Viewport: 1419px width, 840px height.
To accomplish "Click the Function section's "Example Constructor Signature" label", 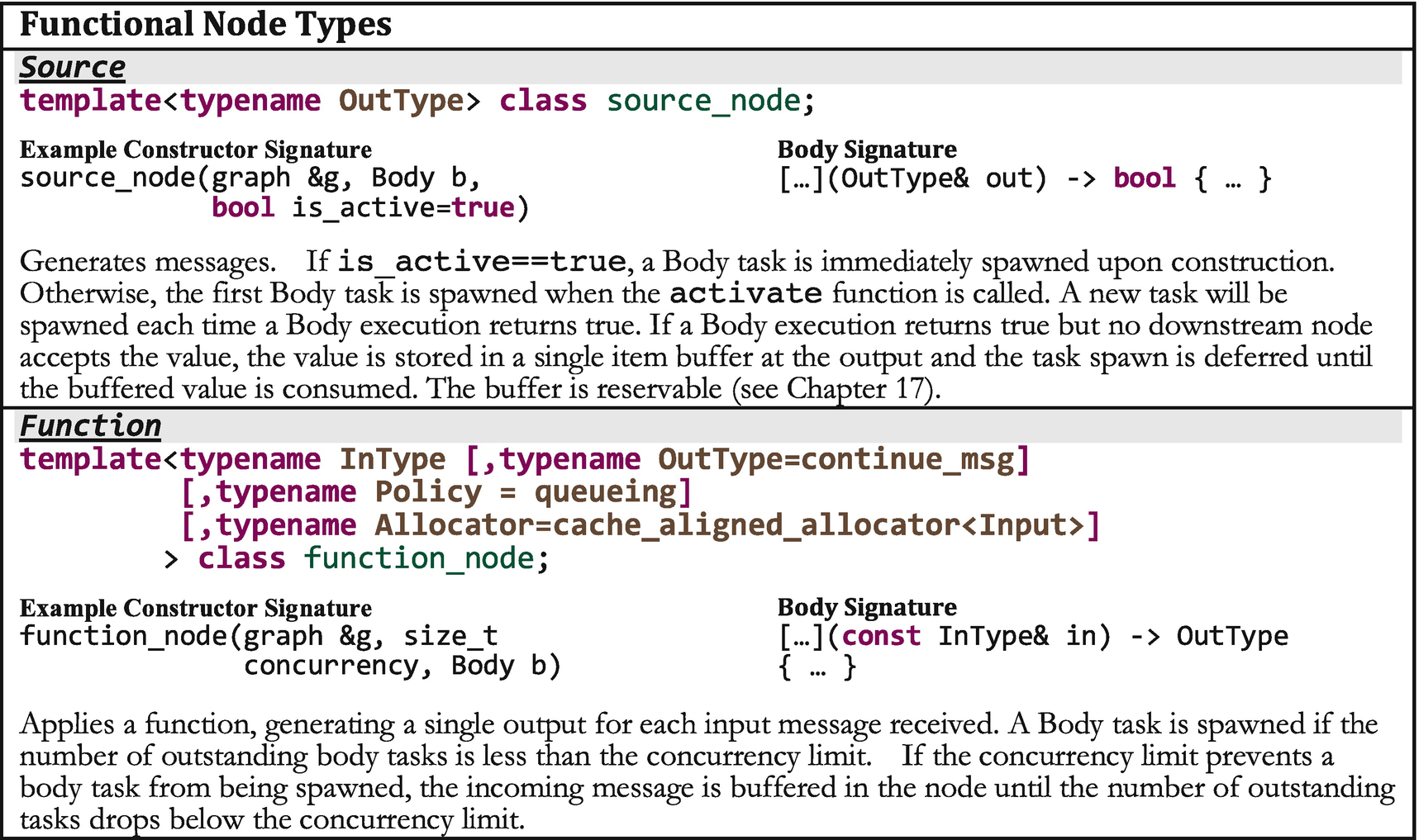I will pyautogui.click(x=196, y=608).
